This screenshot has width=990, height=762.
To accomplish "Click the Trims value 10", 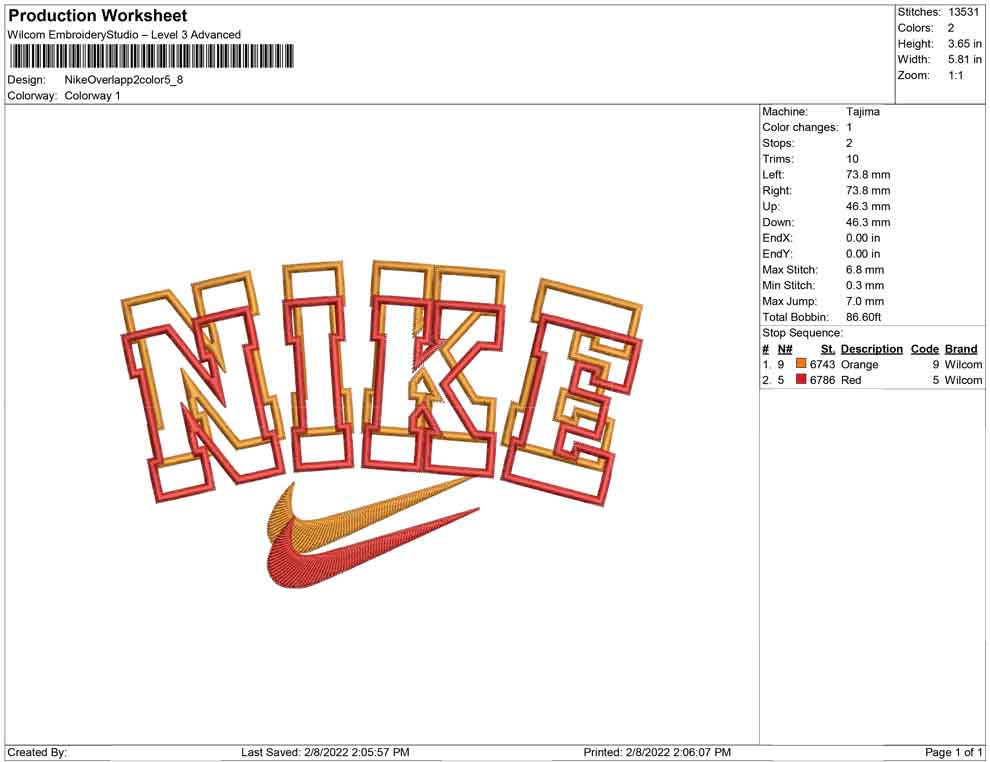I will click(x=852, y=159).
